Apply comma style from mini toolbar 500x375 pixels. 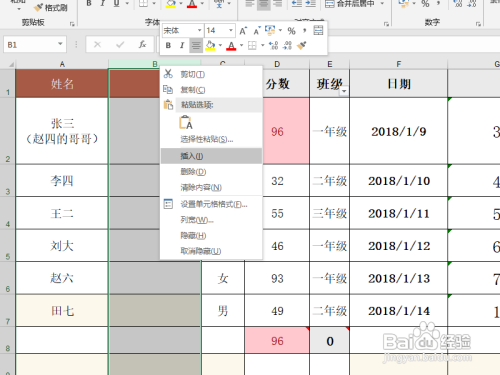coord(304,31)
